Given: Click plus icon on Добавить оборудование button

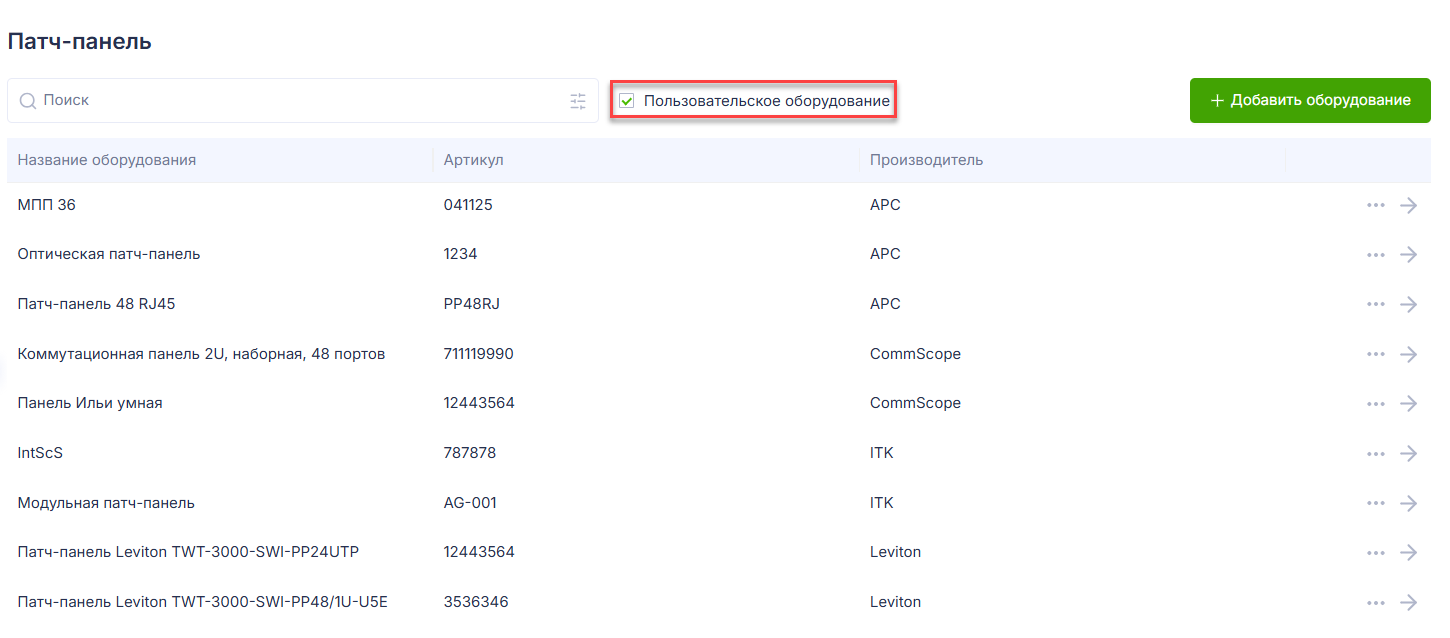Looking at the screenshot, I should point(1217,101).
